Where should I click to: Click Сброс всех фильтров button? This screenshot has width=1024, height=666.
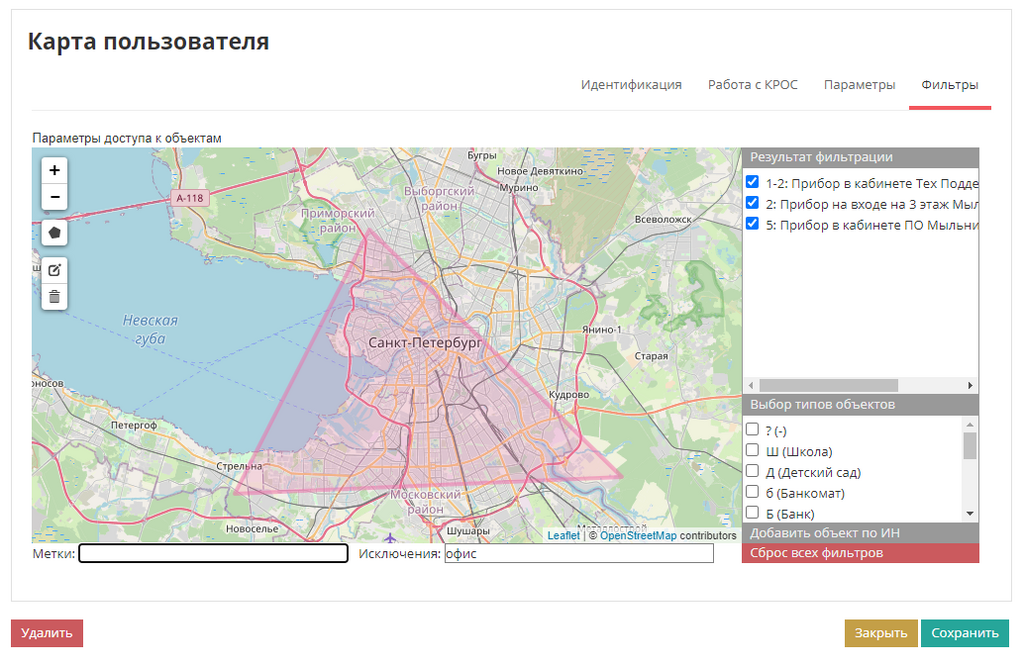860,553
